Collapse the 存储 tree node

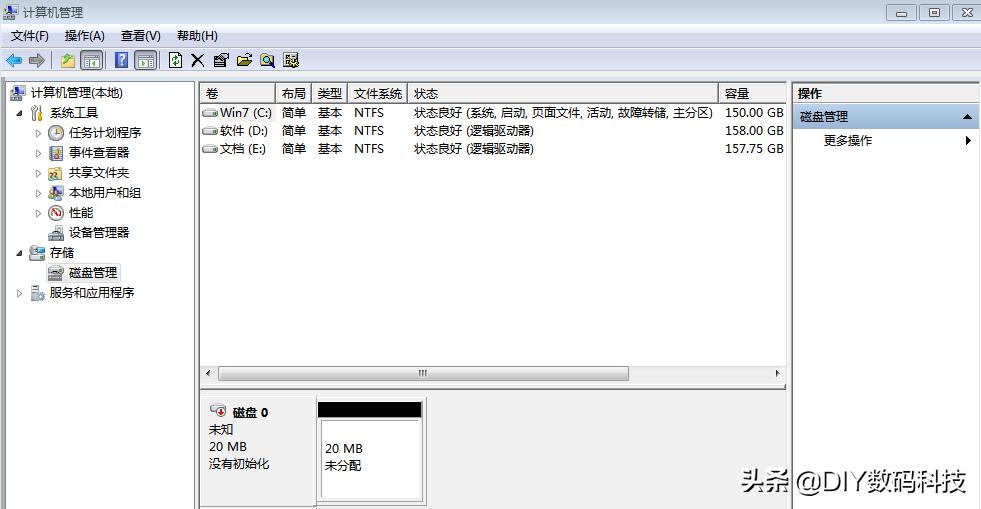(x=19, y=253)
